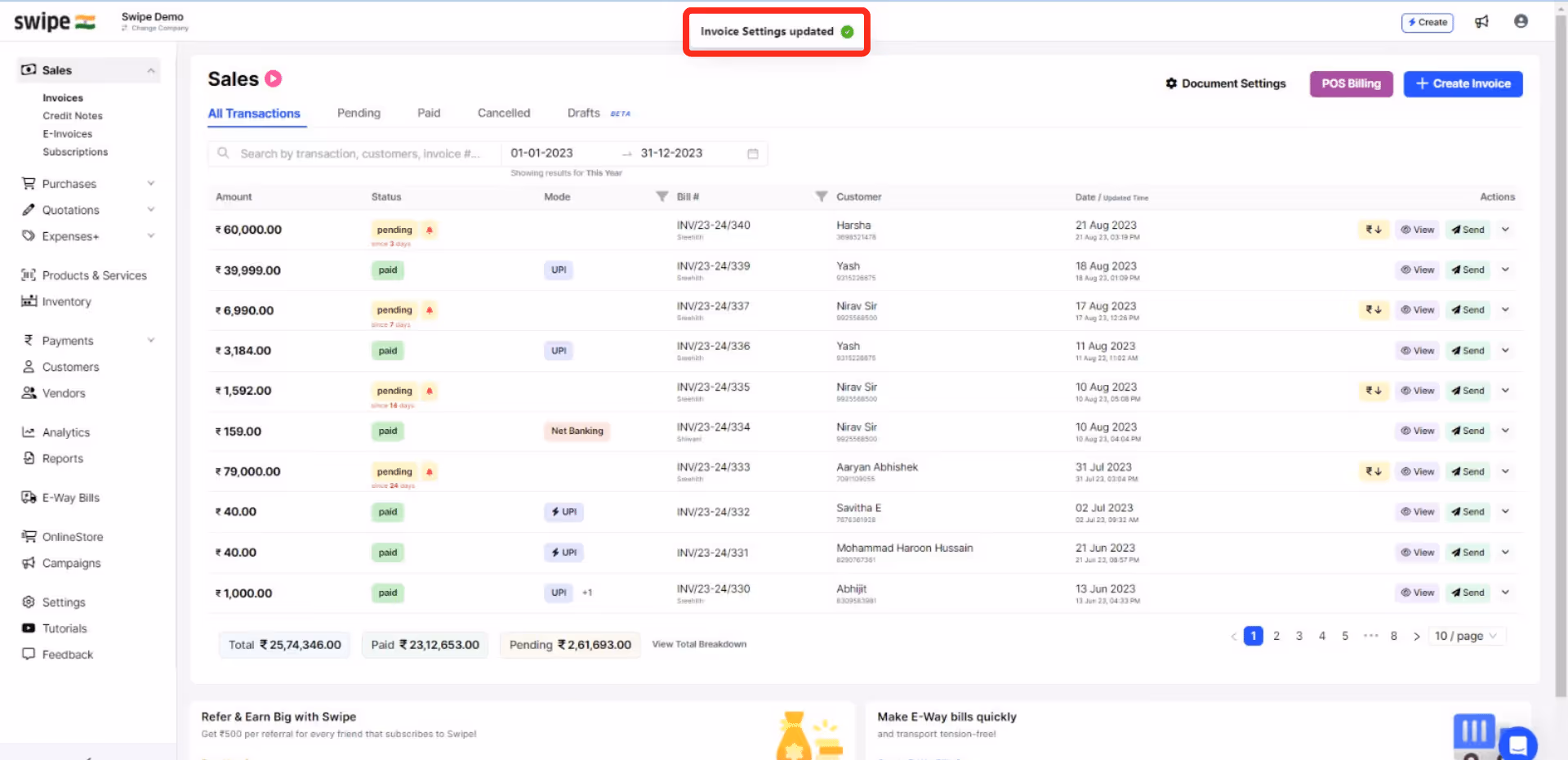The width and height of the screenshot is (1568, 760).
Task: Click reminder bell for ₹79,000.00 pending invoice
Action: pos(430,472)
